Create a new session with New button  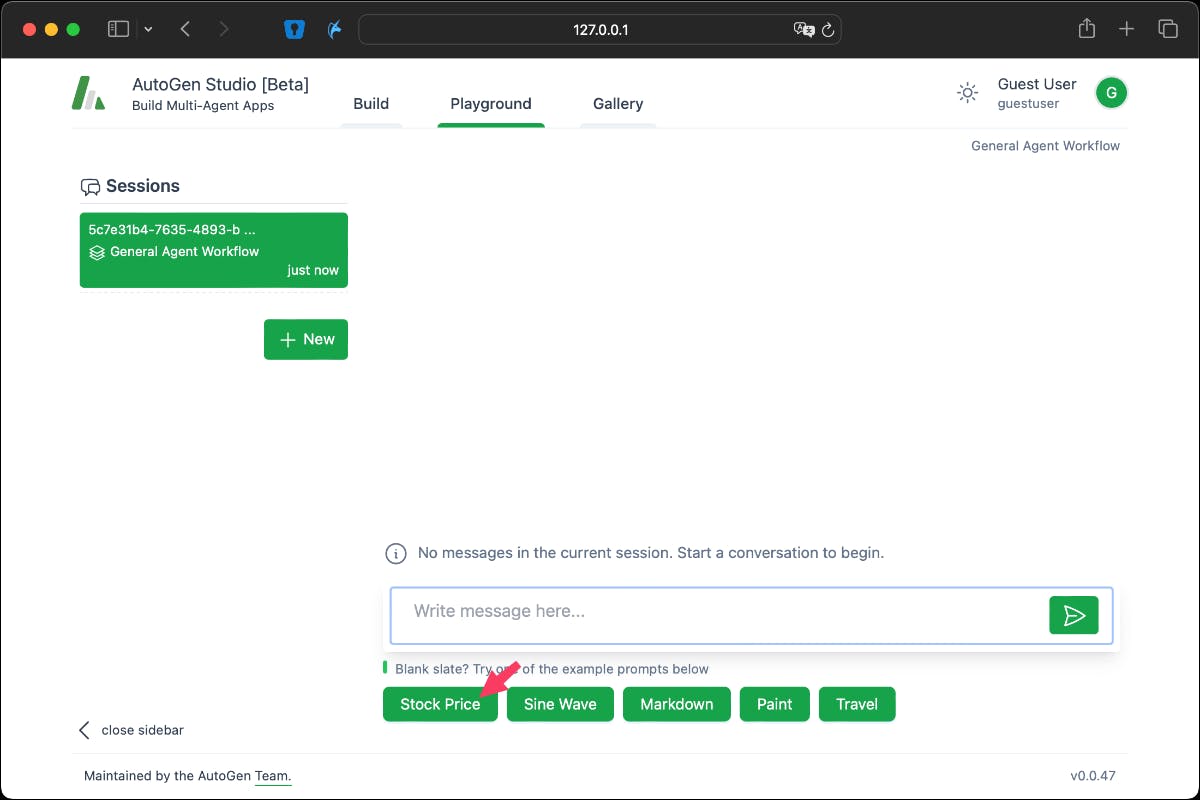306,340
